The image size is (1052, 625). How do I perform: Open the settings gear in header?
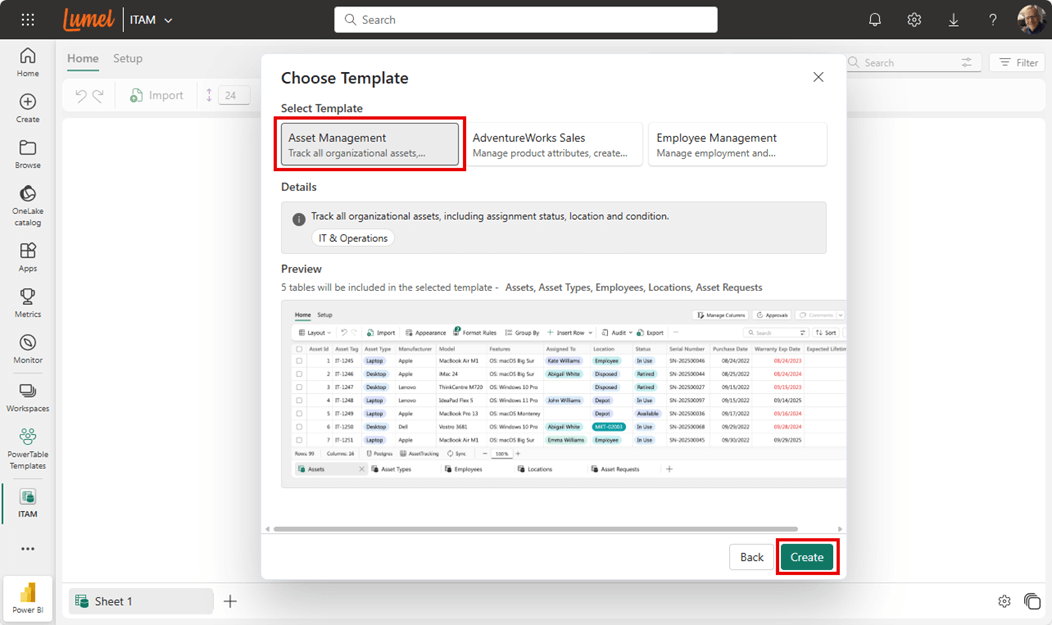914,20
